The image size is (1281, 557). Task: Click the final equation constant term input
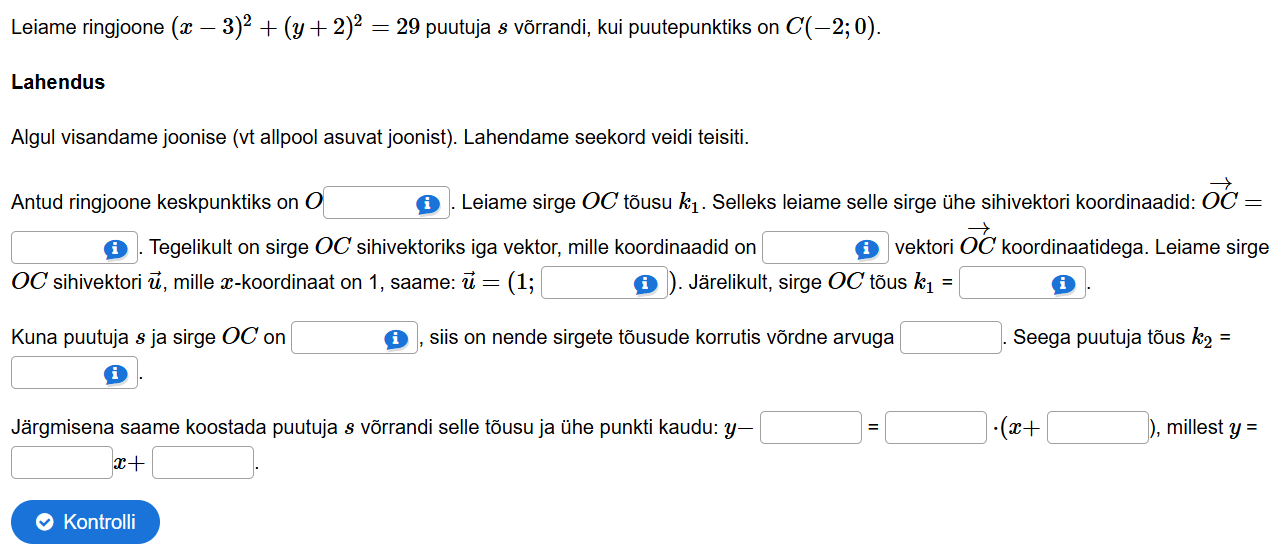click(203, 463)
